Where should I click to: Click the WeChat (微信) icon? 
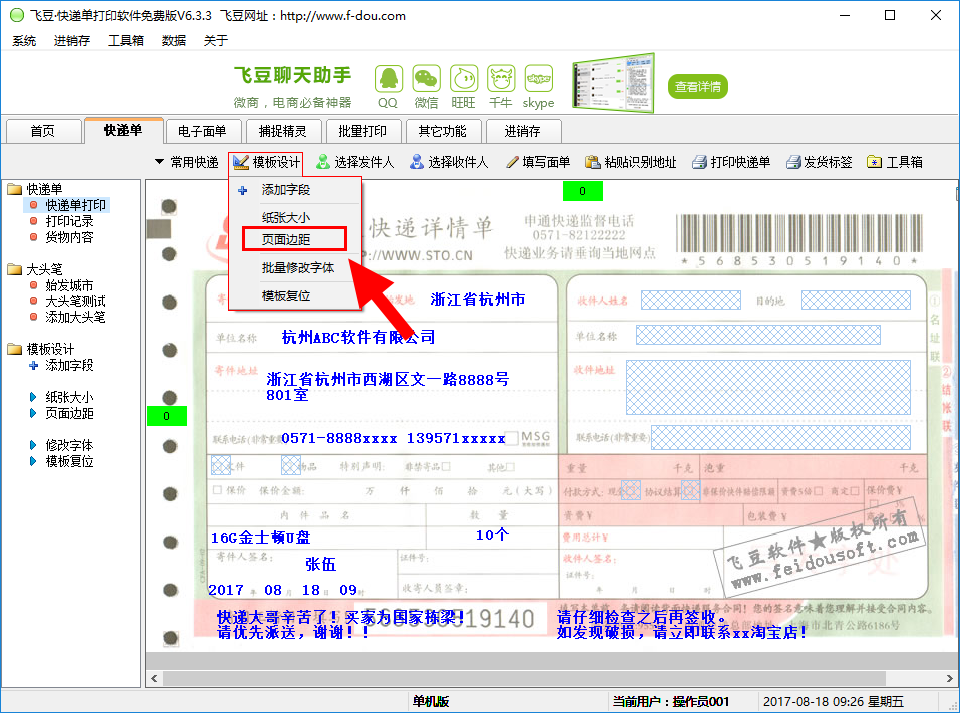coord(426,79)
